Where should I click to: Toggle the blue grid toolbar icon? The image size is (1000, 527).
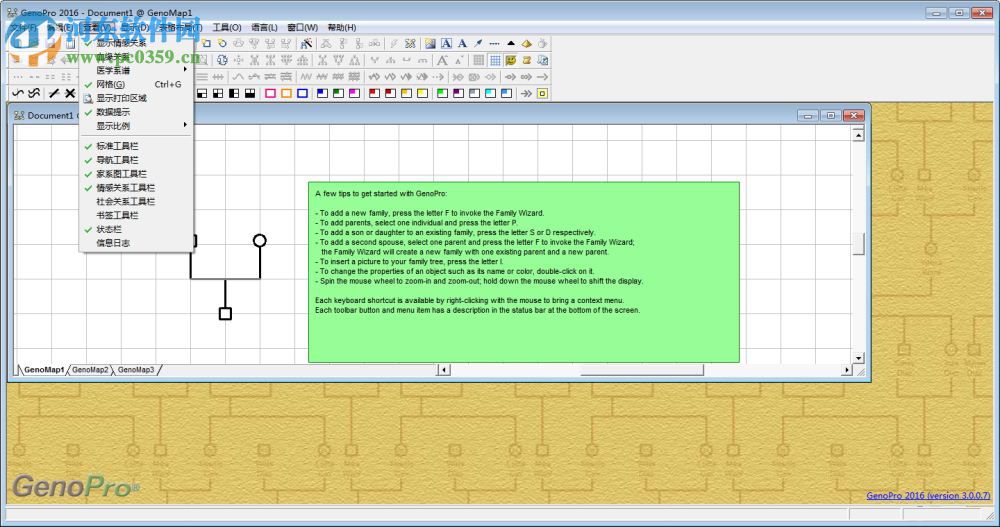point(495,60)
